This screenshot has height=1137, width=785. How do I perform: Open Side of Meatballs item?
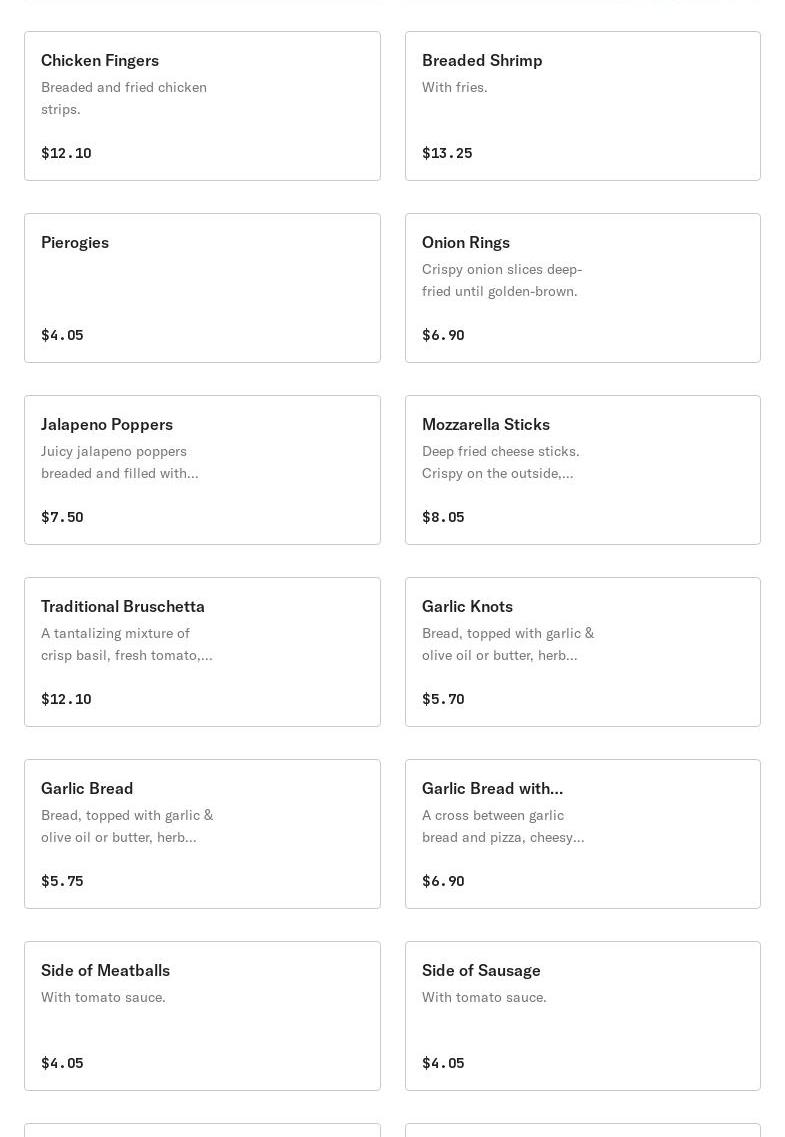(202, 1016)
